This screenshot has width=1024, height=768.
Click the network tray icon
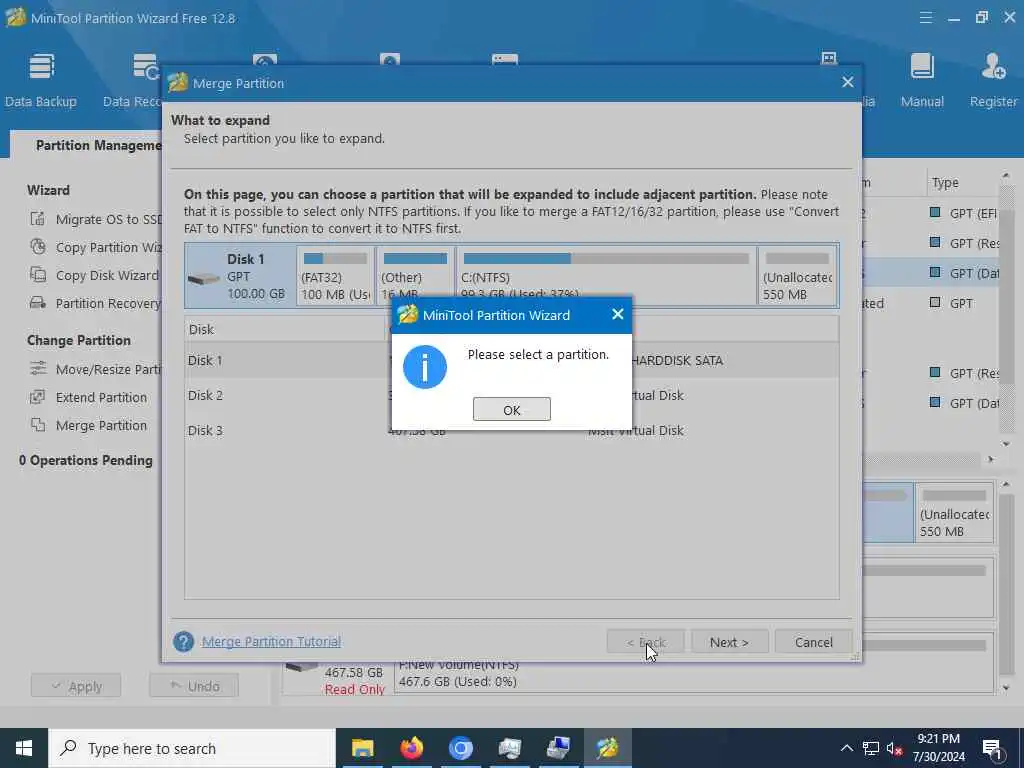coord(871,748)
